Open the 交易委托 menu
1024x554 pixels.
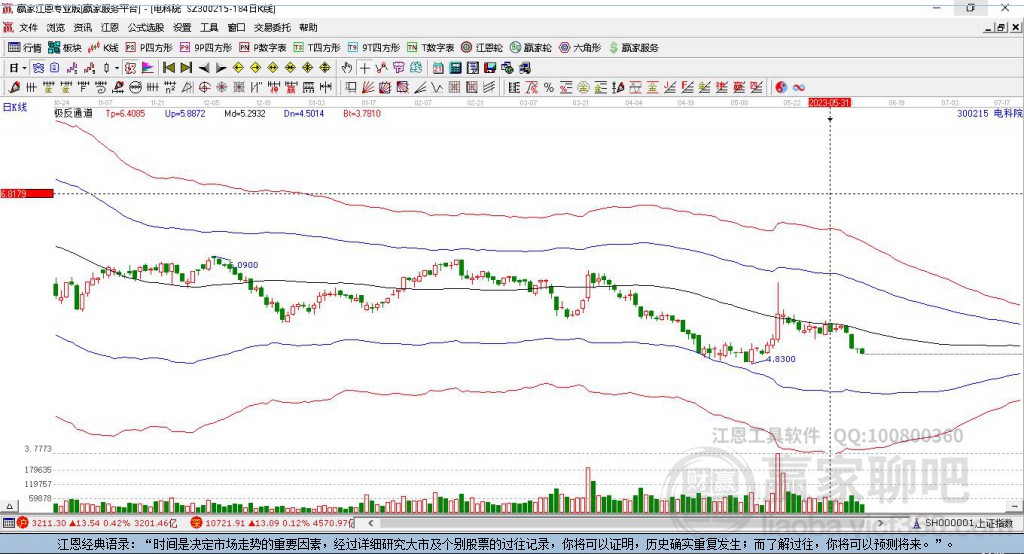272,27
